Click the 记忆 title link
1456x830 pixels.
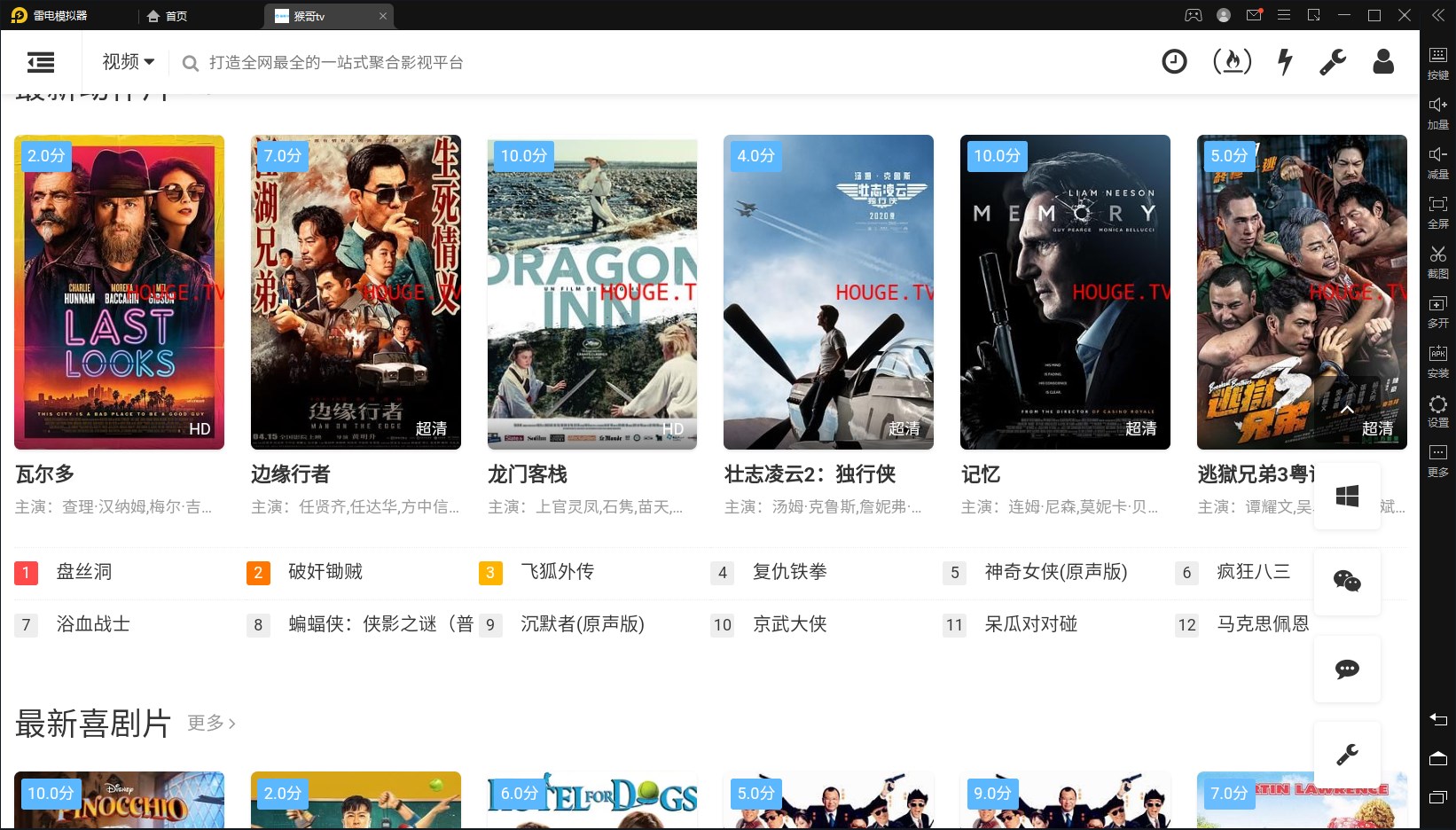click(981, 474)
